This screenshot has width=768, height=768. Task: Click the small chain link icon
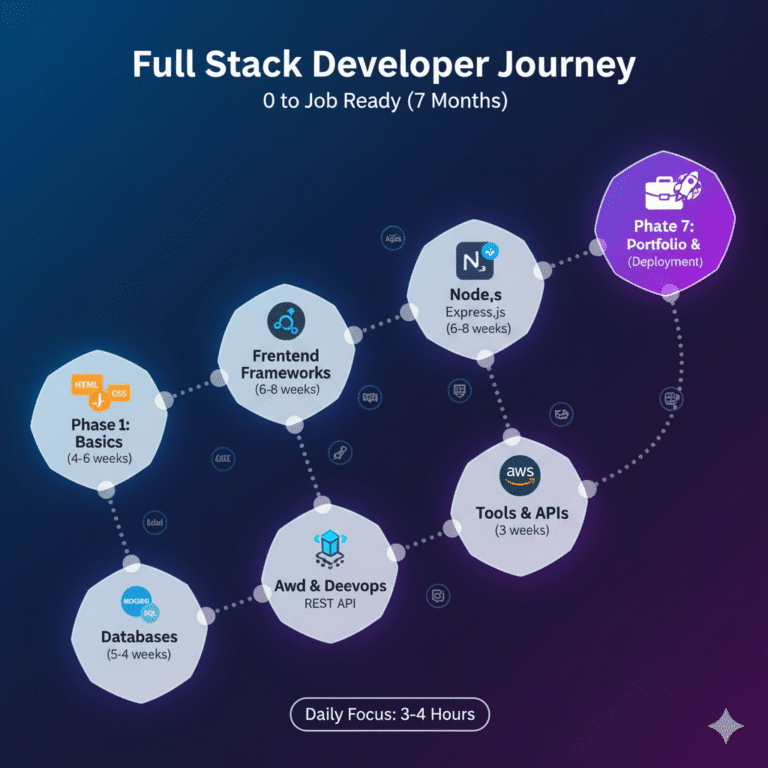point(339,454)
